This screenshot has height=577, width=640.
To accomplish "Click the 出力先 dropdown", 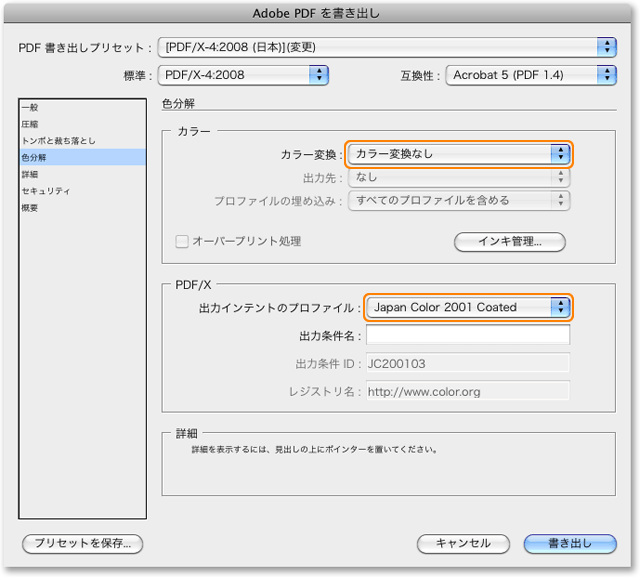I will 459,177.
